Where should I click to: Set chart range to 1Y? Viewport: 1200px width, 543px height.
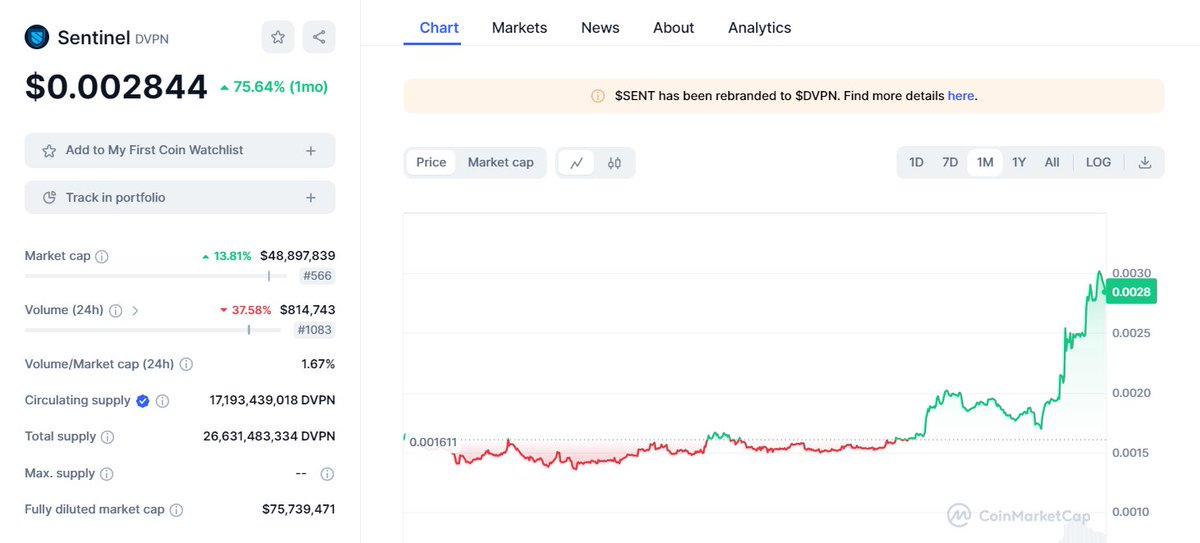coord(1019,162)
